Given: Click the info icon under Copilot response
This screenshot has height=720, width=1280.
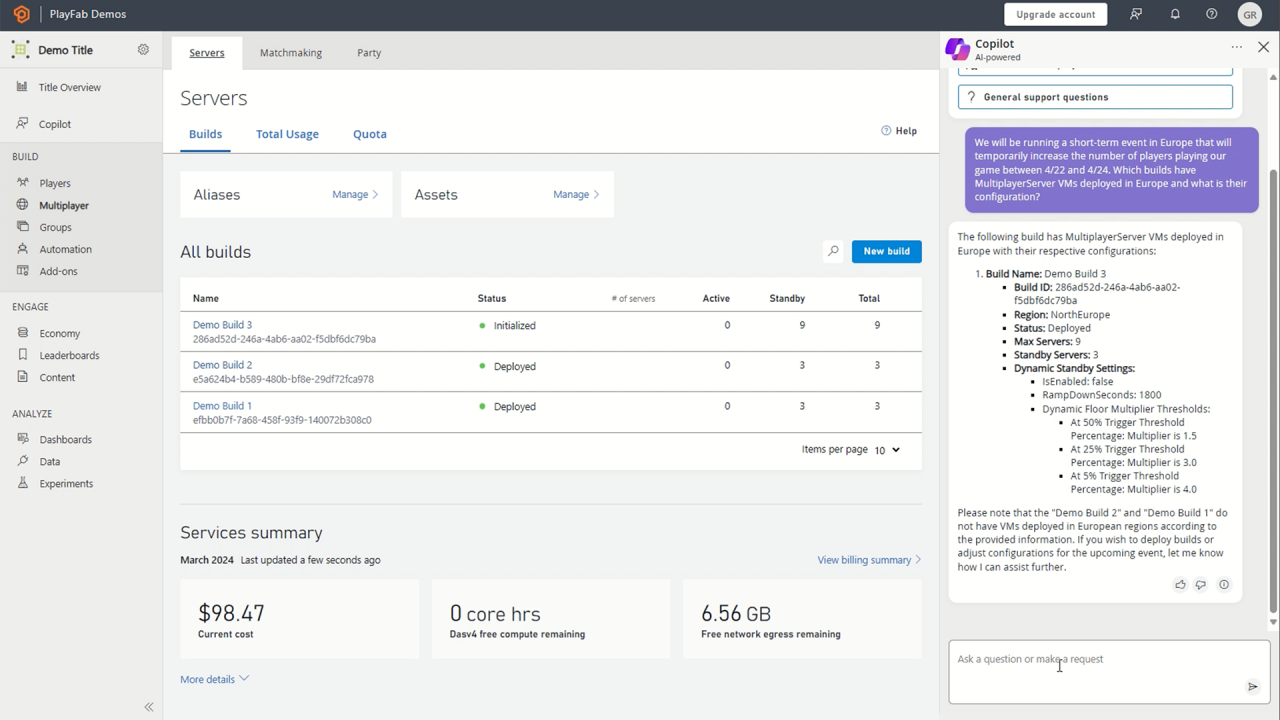Looking at the screenshot, I should tap(1224, 585).
